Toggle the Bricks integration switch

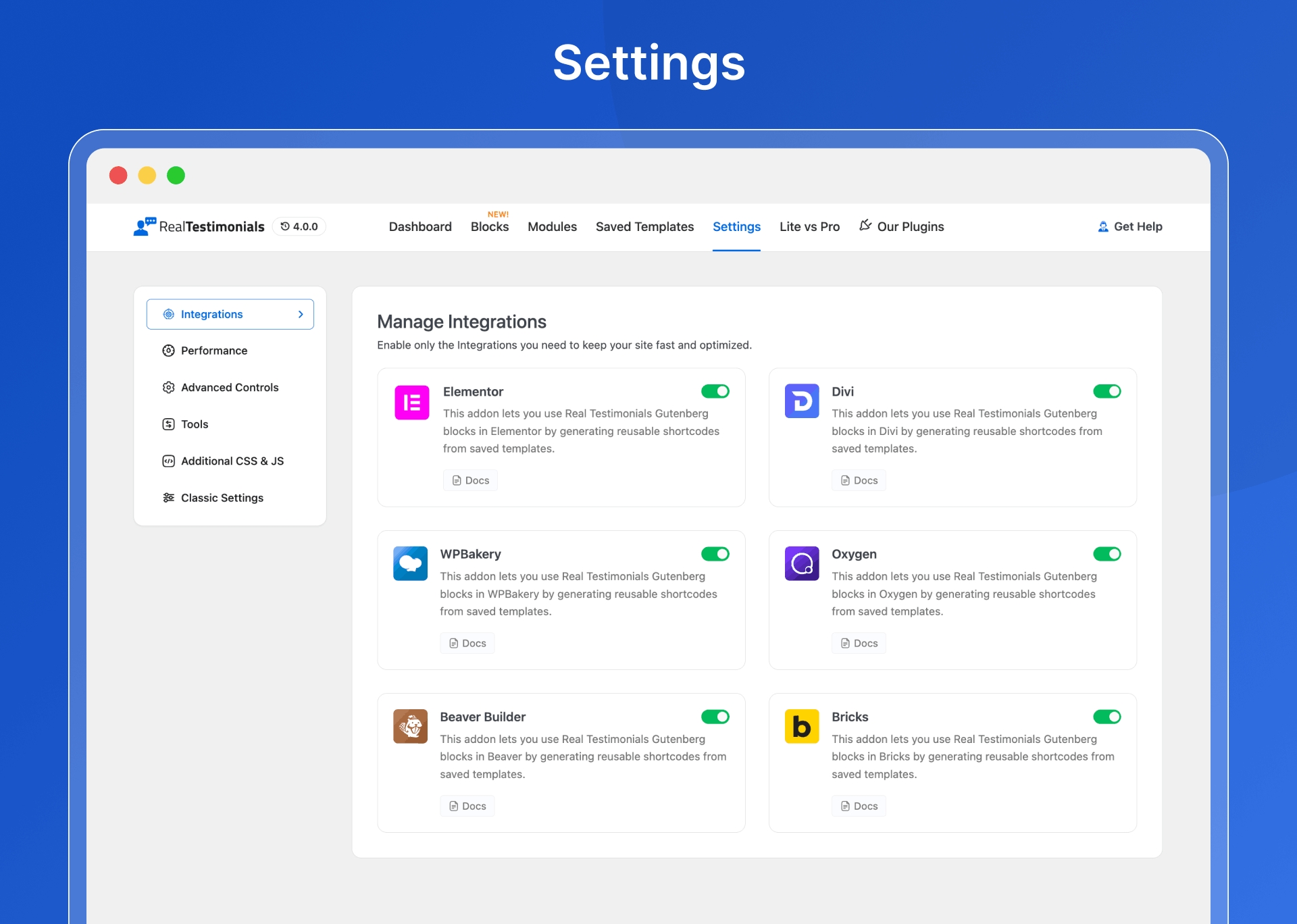click(x=1107, y=717)
